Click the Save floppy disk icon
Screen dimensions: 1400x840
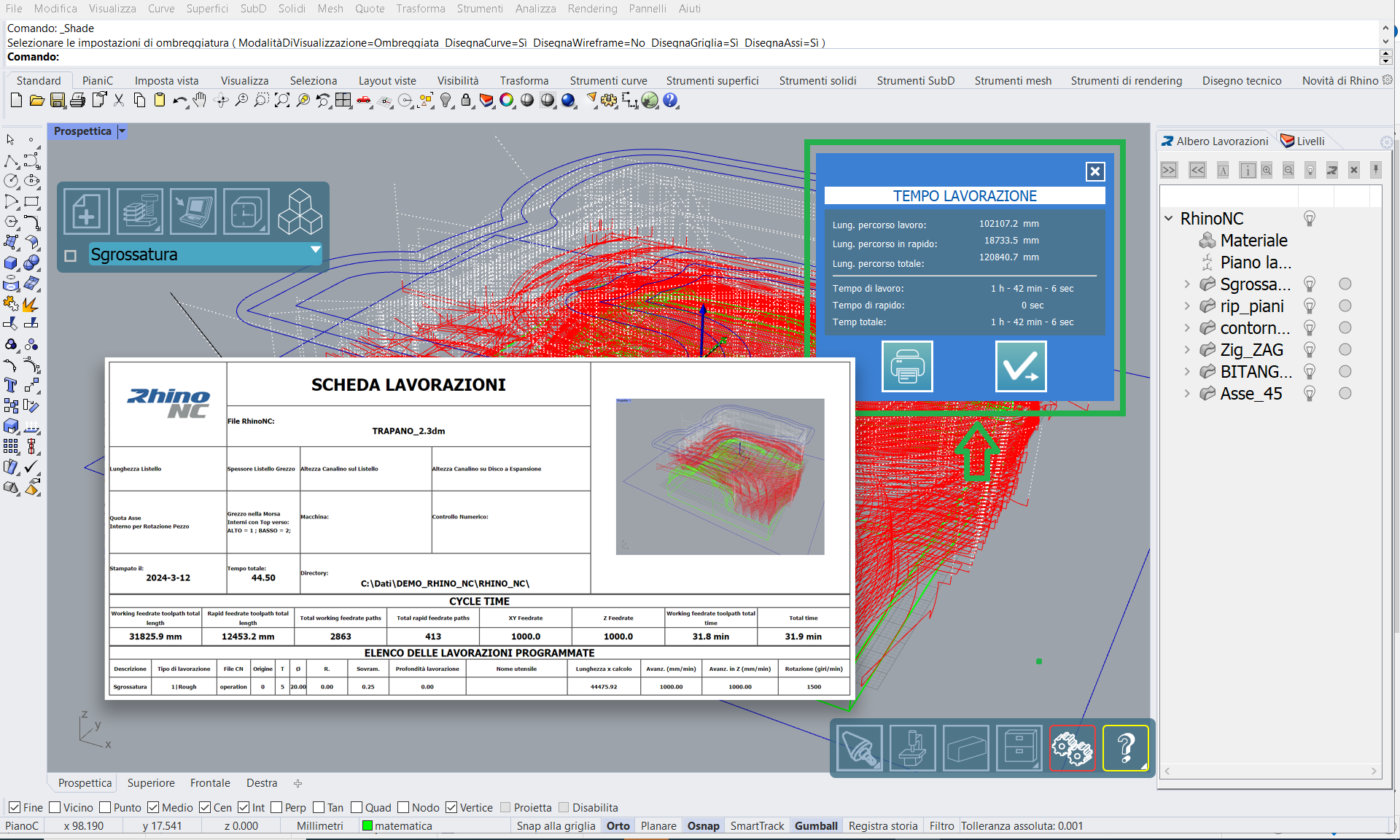[x=58, y=101]
